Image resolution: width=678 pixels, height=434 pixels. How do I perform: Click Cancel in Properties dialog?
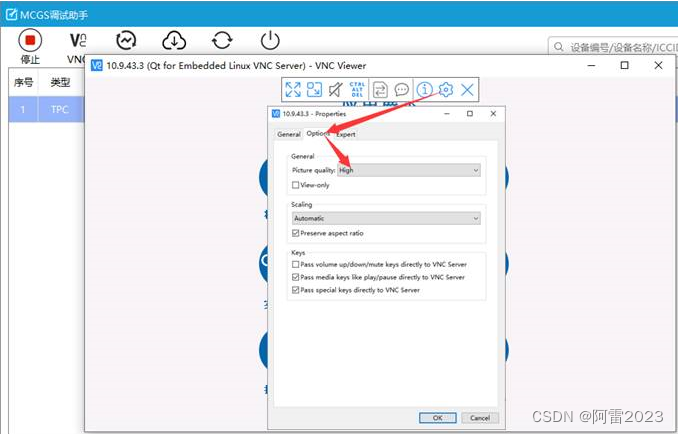click(480, 418)
